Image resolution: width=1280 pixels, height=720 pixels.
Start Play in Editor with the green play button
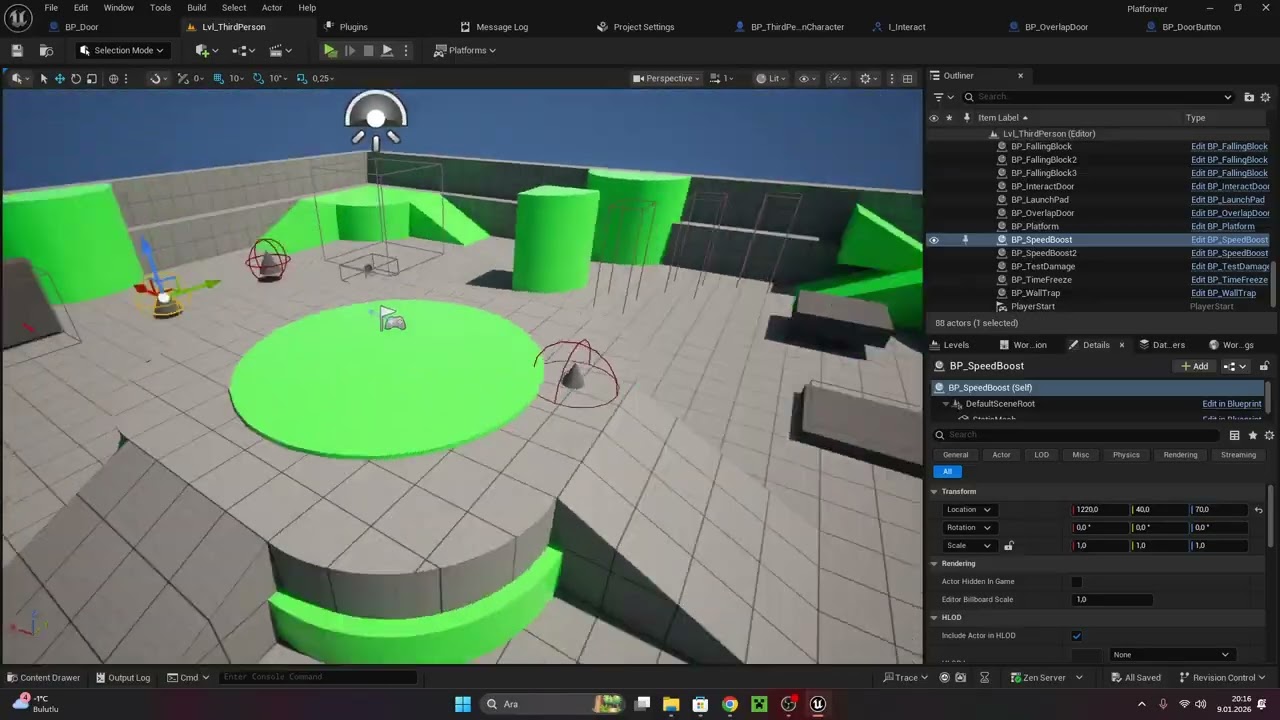[330, 50]
